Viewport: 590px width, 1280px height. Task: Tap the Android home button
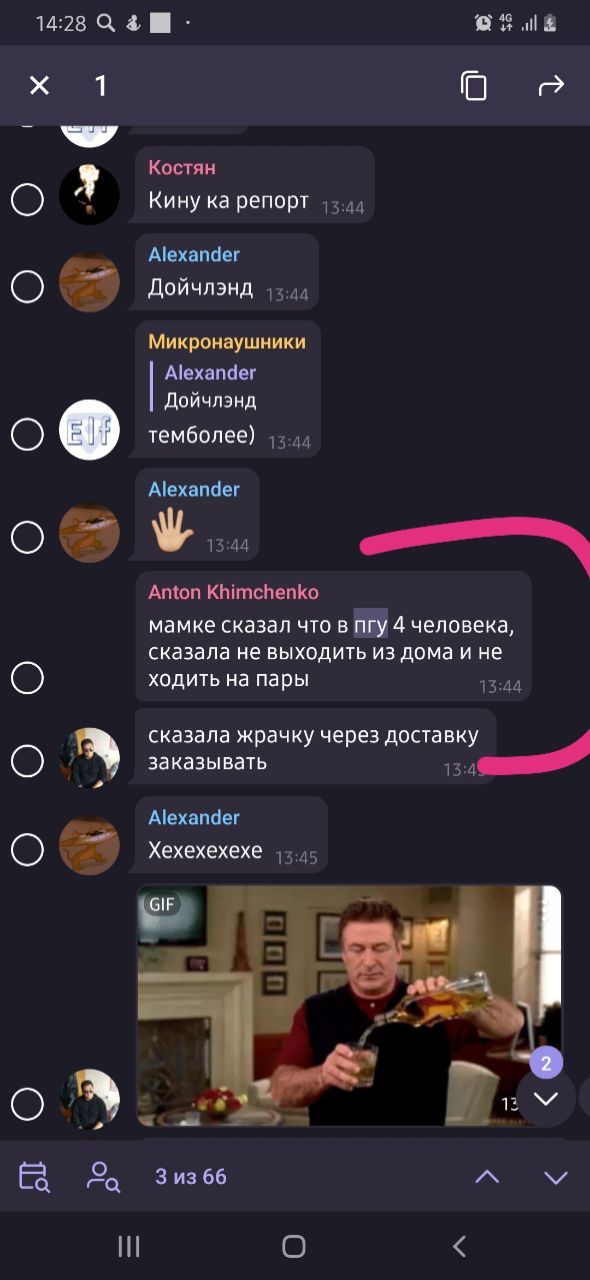pyautogui.click(x=294, y=1246)
